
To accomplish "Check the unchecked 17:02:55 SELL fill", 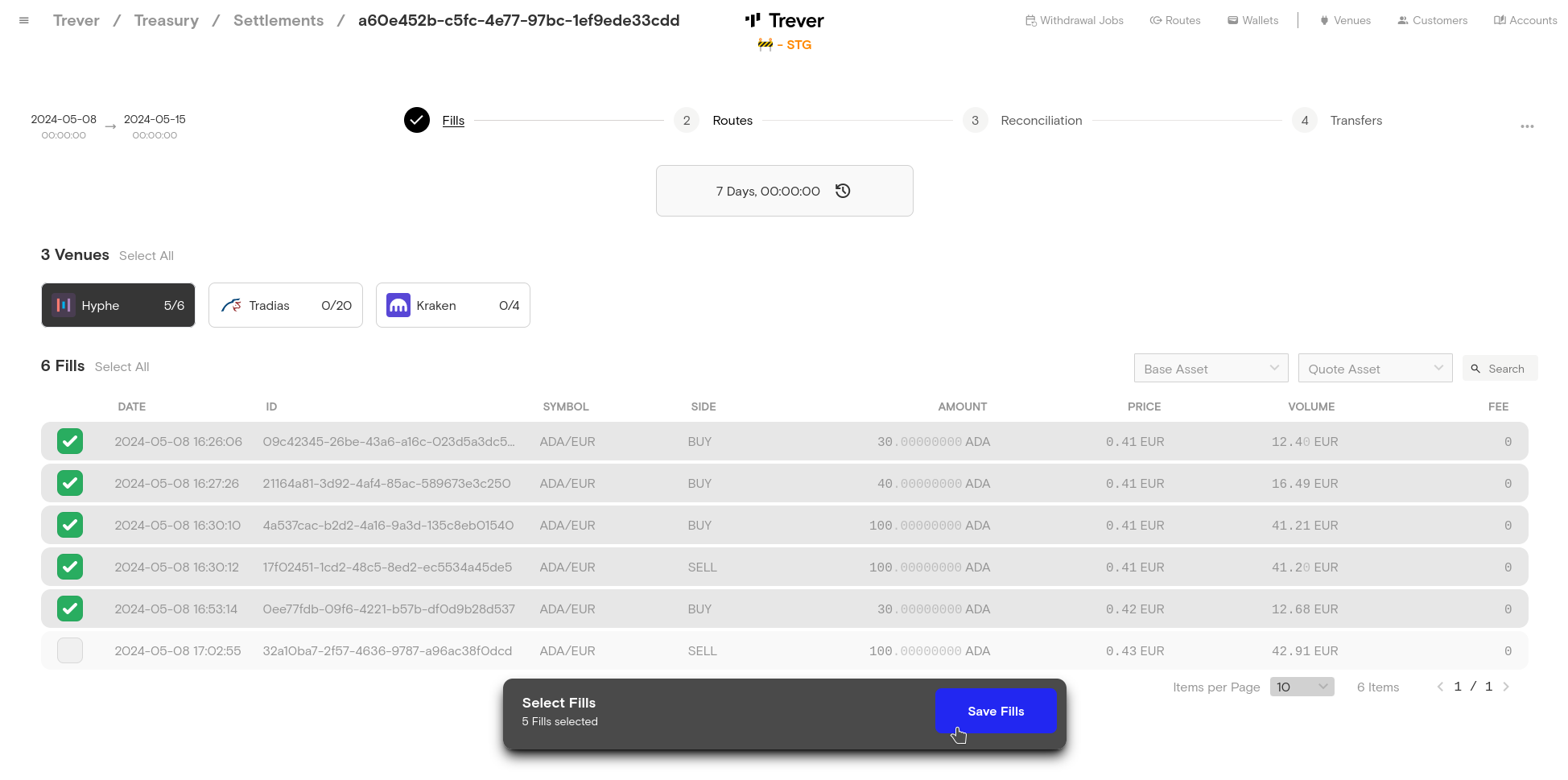I will point(70,650).
